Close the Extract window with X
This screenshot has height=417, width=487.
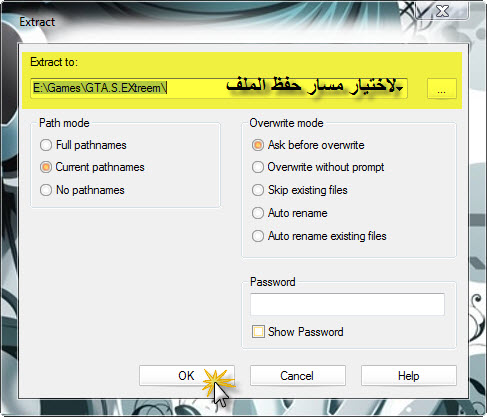442,11
